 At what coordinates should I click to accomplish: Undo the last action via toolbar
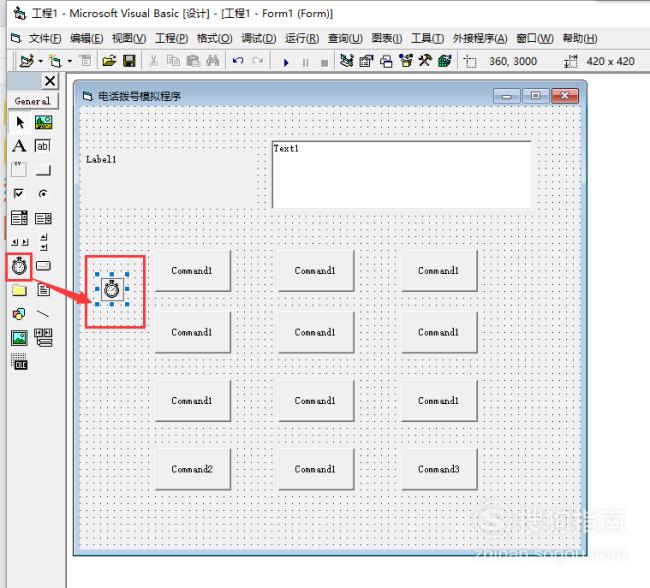(238, 61)
